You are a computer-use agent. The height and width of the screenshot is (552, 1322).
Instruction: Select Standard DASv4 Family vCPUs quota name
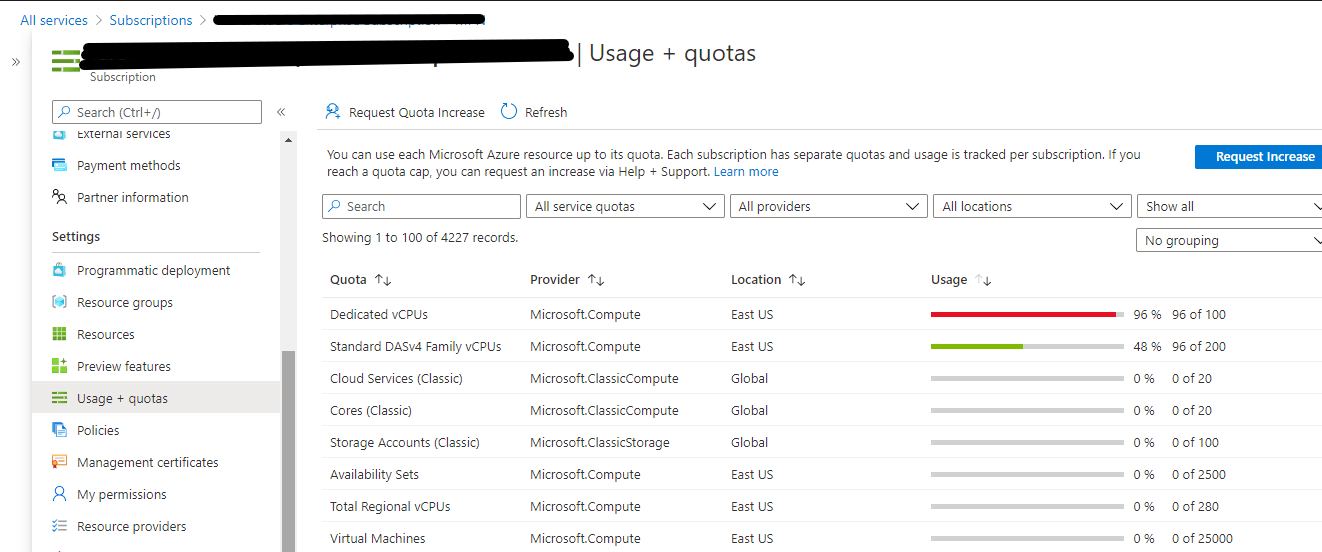pyautogui.click(x=416, y=346)
